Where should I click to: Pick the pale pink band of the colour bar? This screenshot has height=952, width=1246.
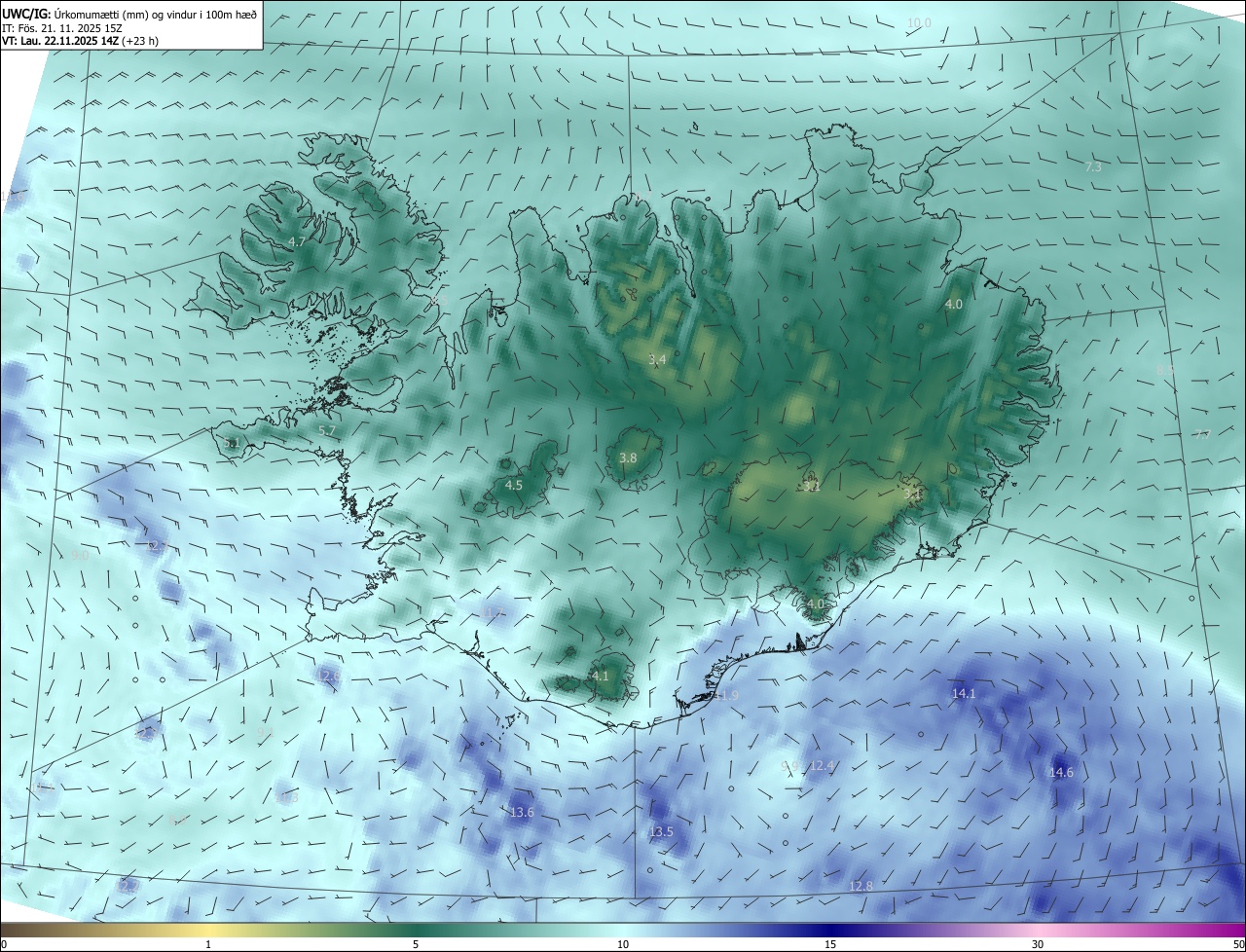[x=1037, y=930]
